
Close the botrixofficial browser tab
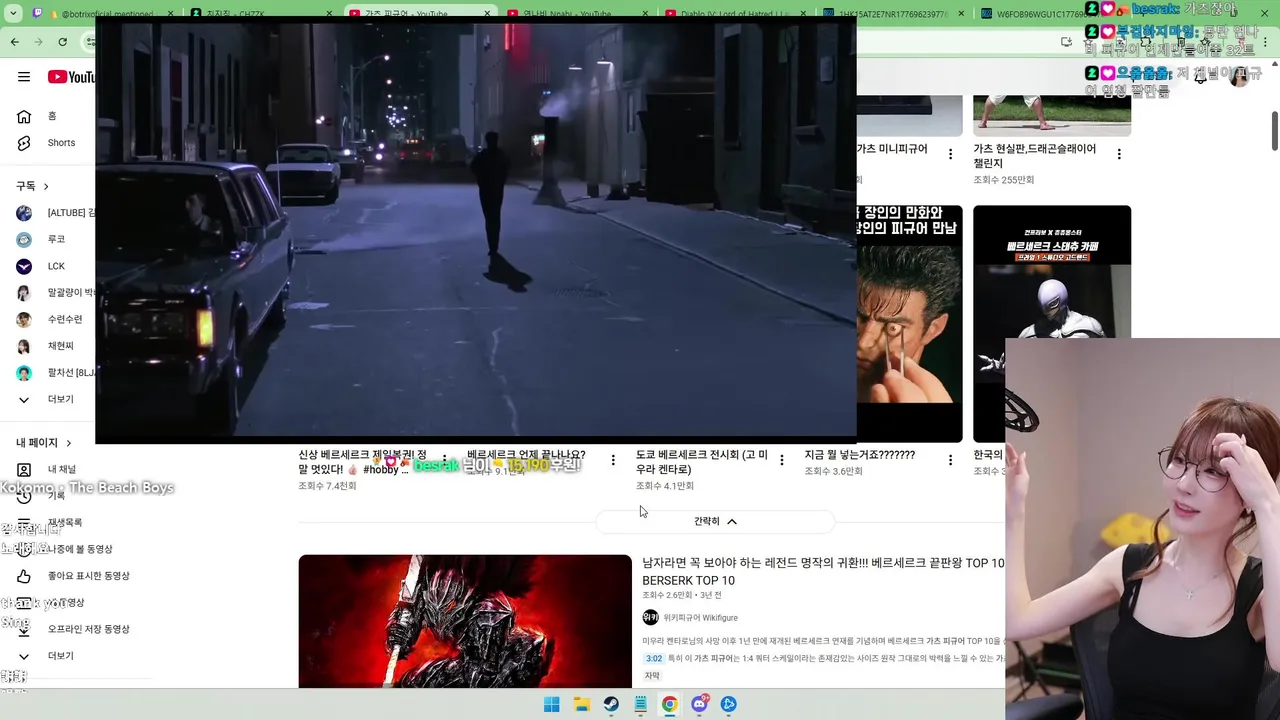[x=171, y=14]
